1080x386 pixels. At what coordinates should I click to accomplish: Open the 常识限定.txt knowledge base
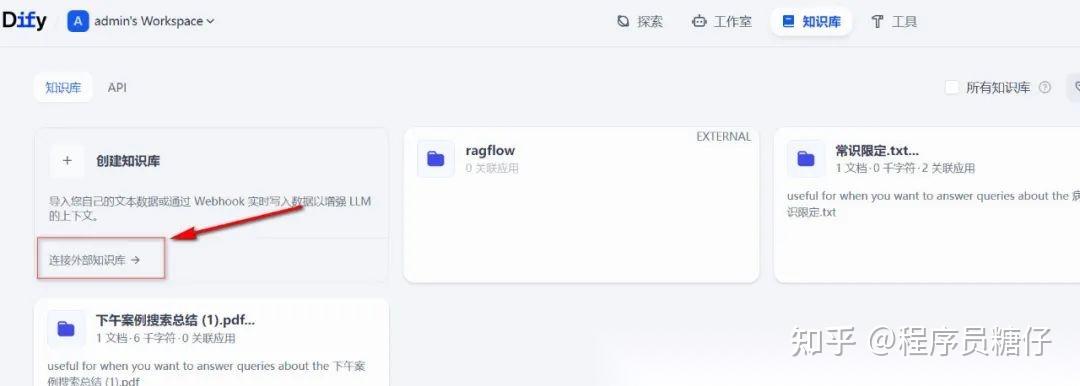click(x=927, y=205)
